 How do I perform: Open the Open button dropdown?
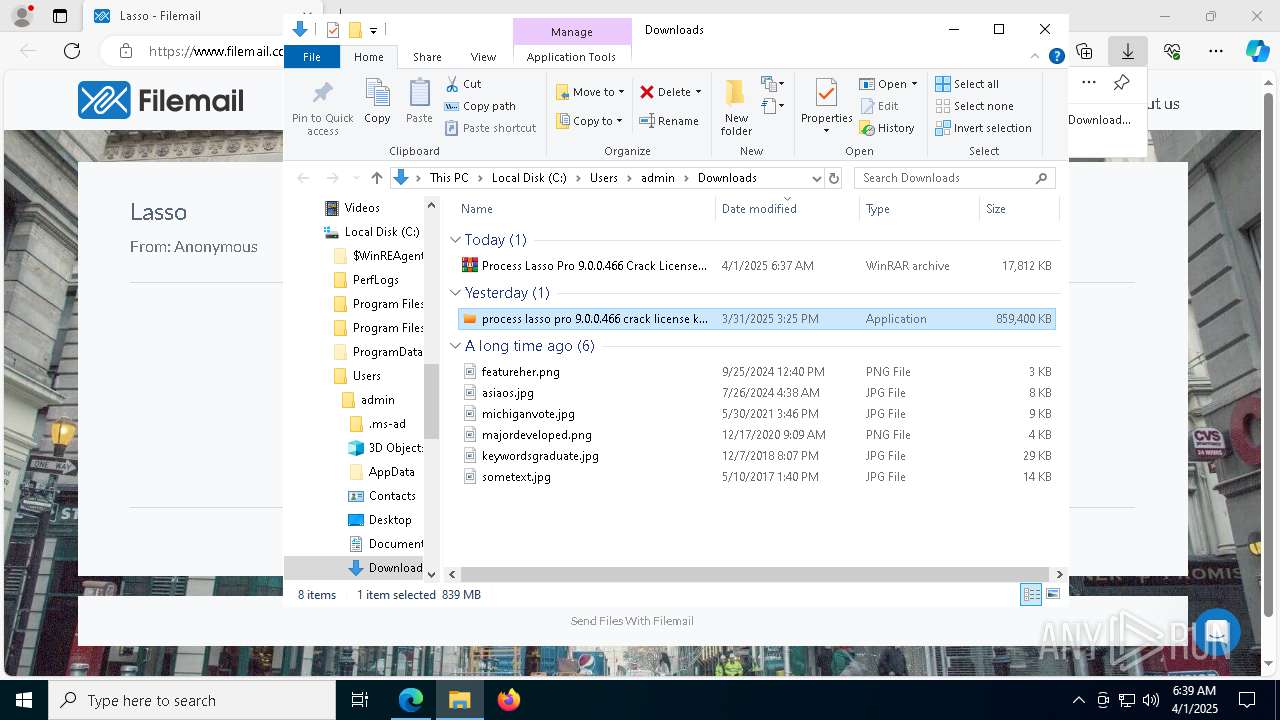(914, 84)
